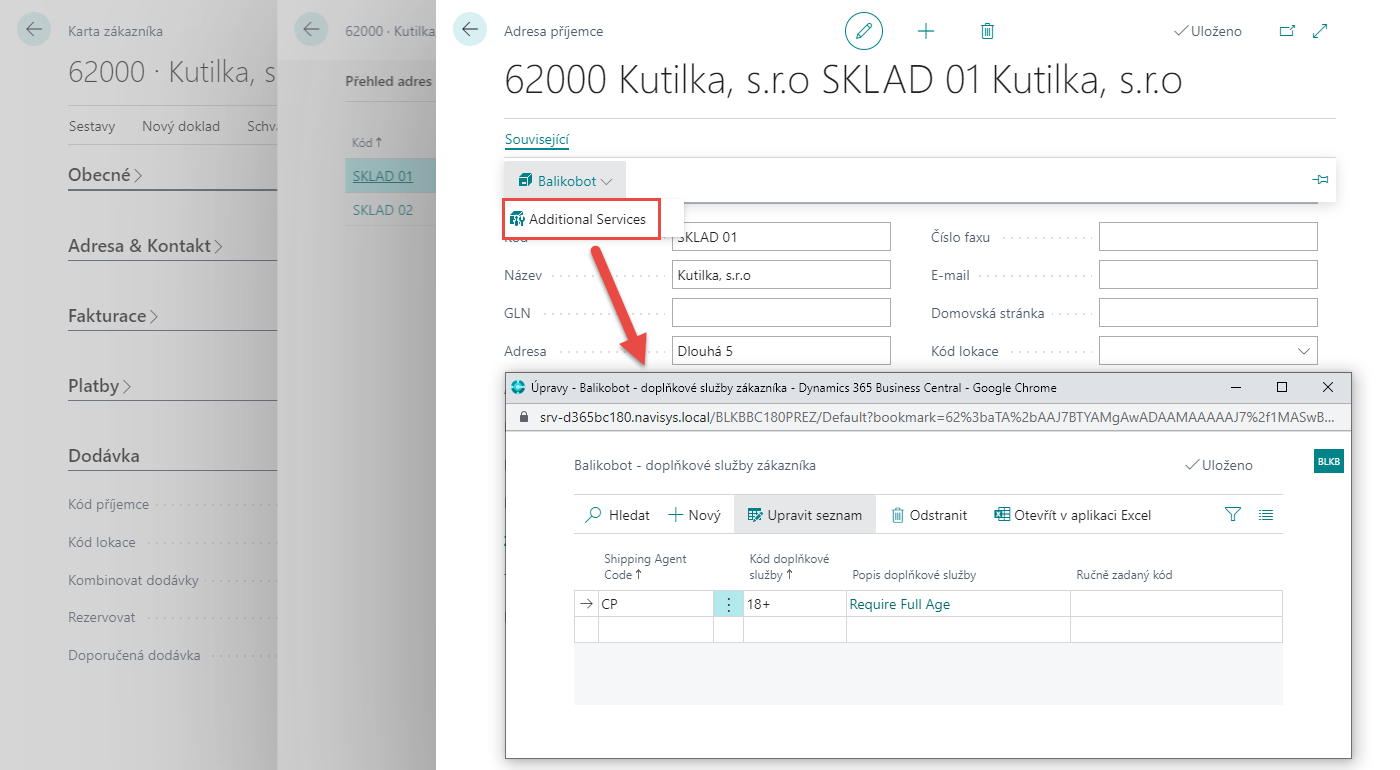Expand the Fakturace section
The image size is (1400, 770).
click(113, 316)
